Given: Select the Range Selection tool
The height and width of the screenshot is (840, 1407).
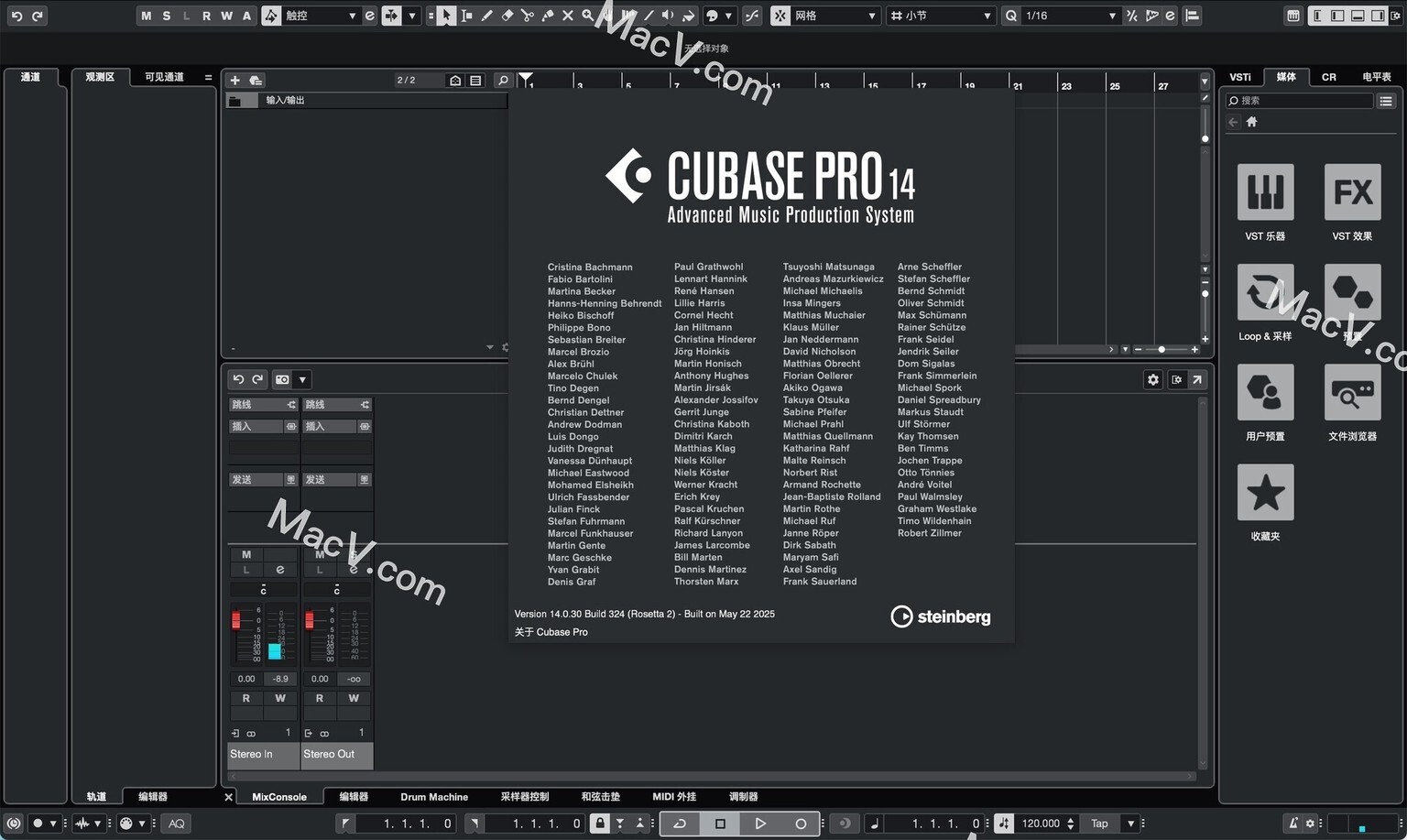Looking at the screenshot, I should (467, 16).
